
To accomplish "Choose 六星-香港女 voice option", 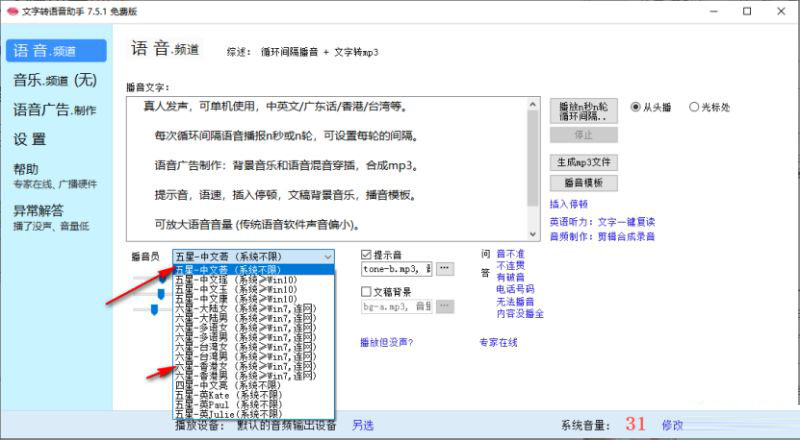I will 254,366.
